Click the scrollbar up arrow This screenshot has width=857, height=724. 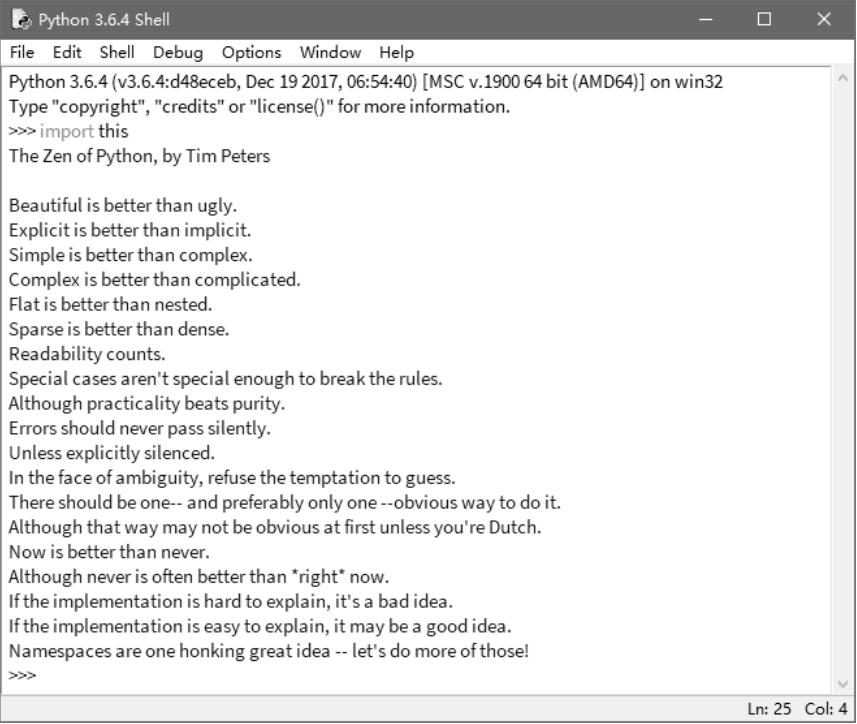click(844, 78)
